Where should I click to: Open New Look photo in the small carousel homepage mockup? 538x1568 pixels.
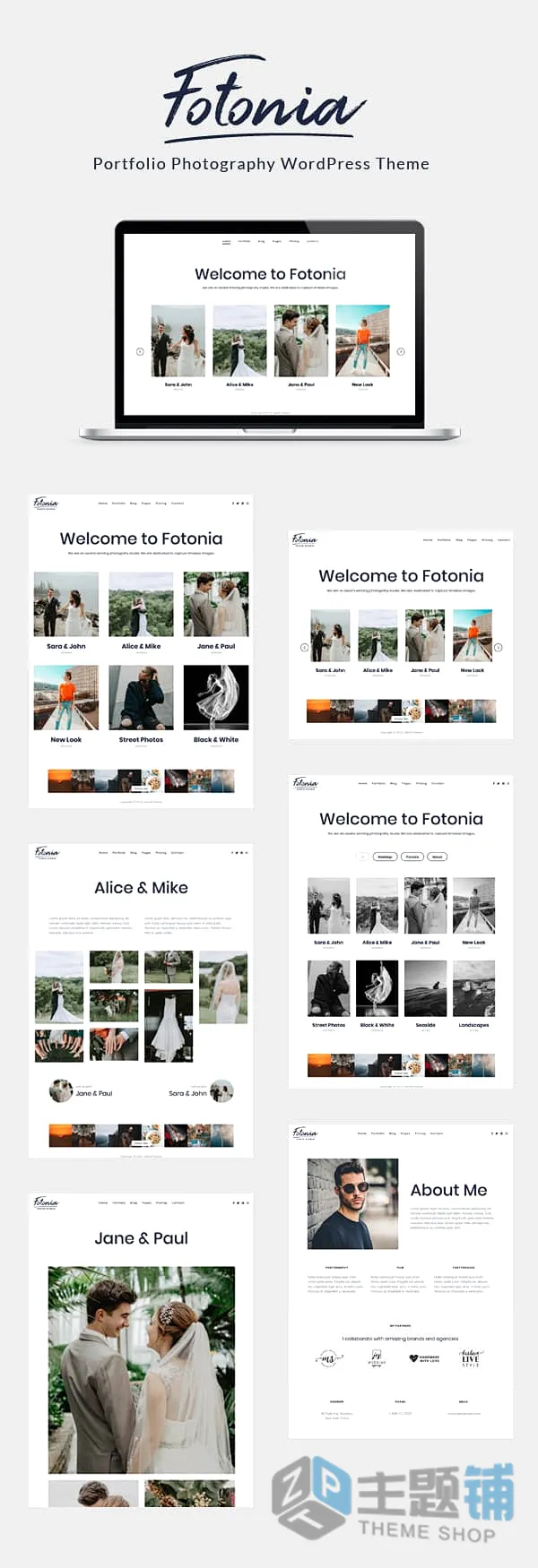click(473, 636)
